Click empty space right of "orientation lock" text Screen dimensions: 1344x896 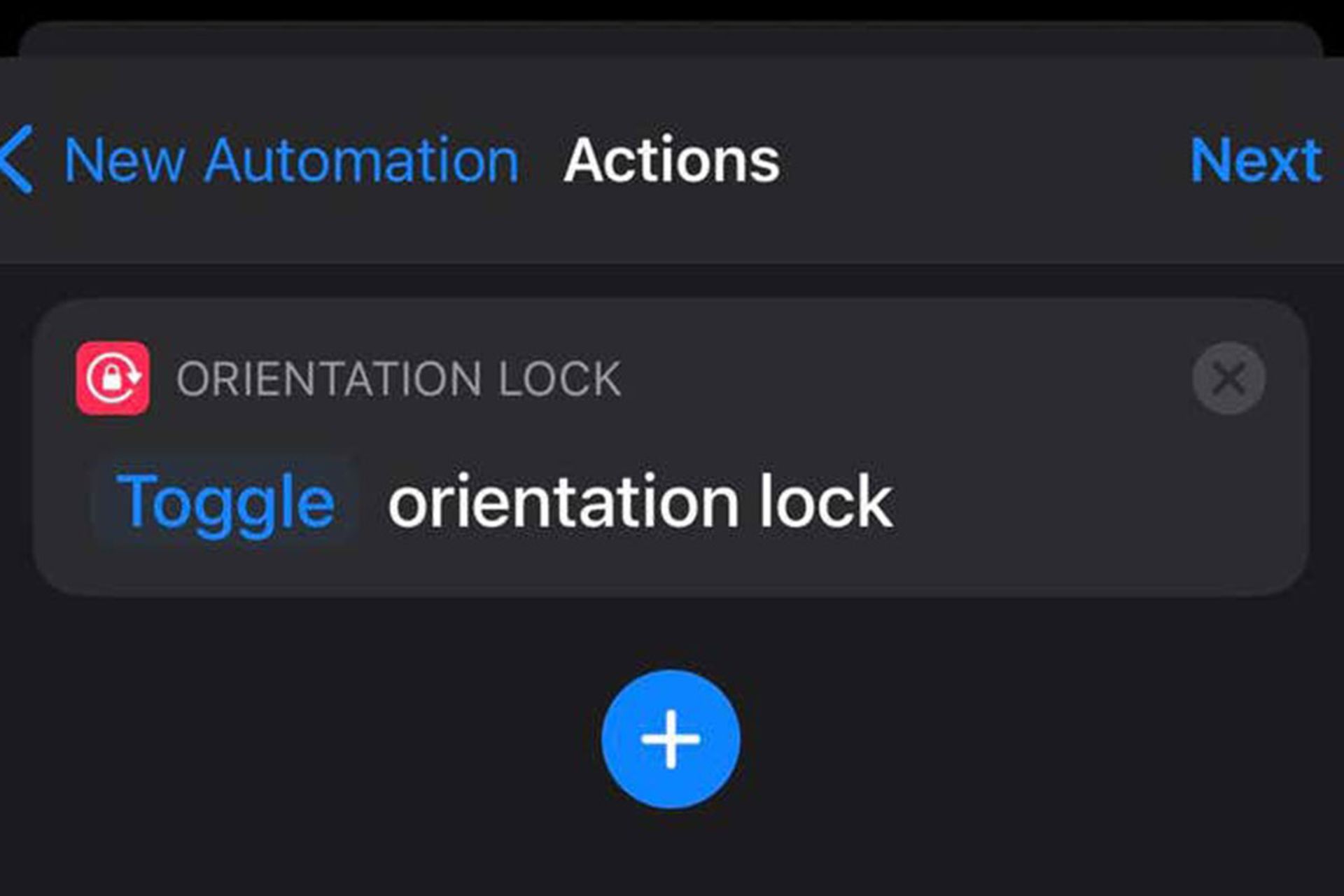(x=1092, y=501)
